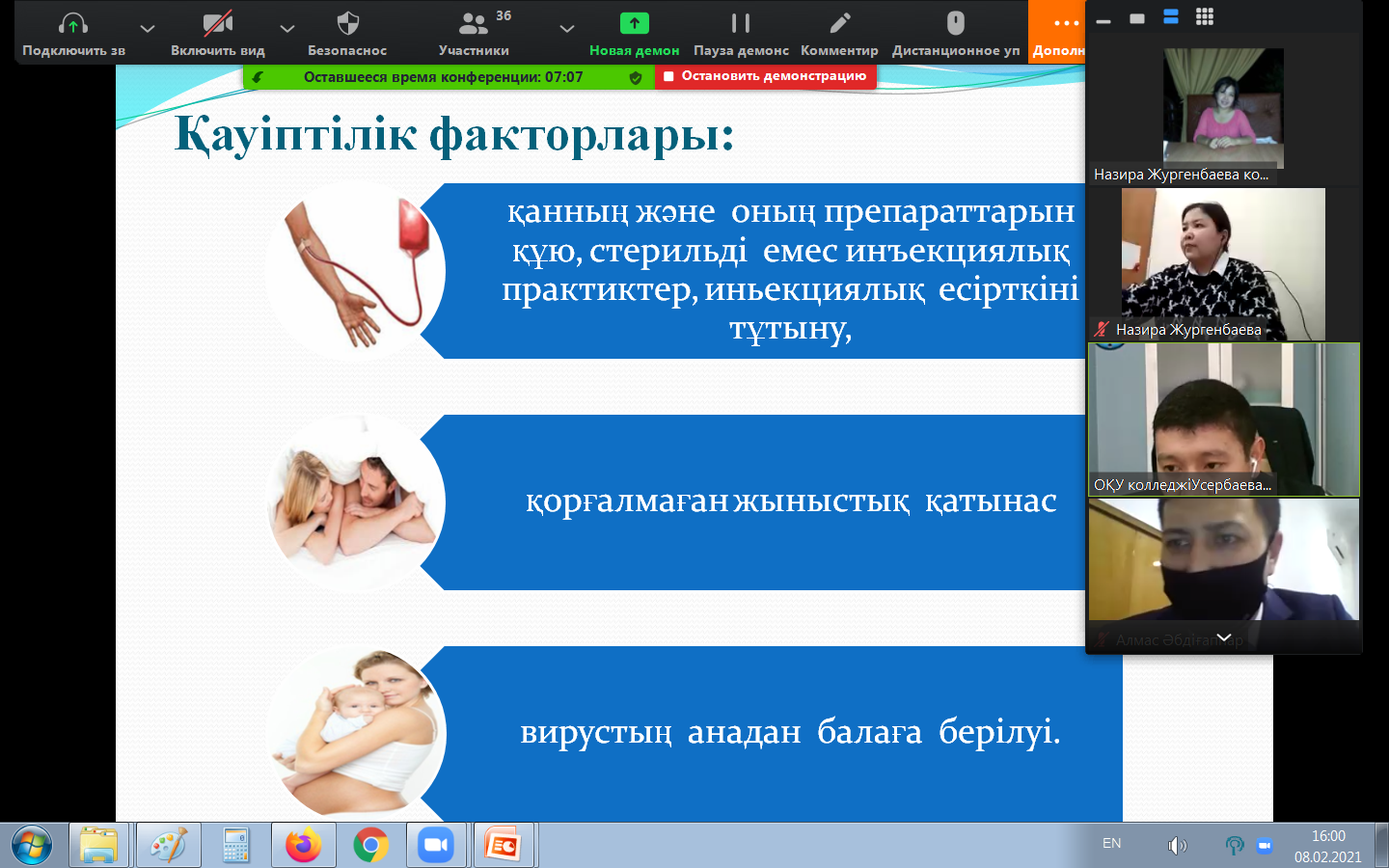Click the Join Audio headphone icon
This screenshot has width=1389, height=868.
coord(73,25)
